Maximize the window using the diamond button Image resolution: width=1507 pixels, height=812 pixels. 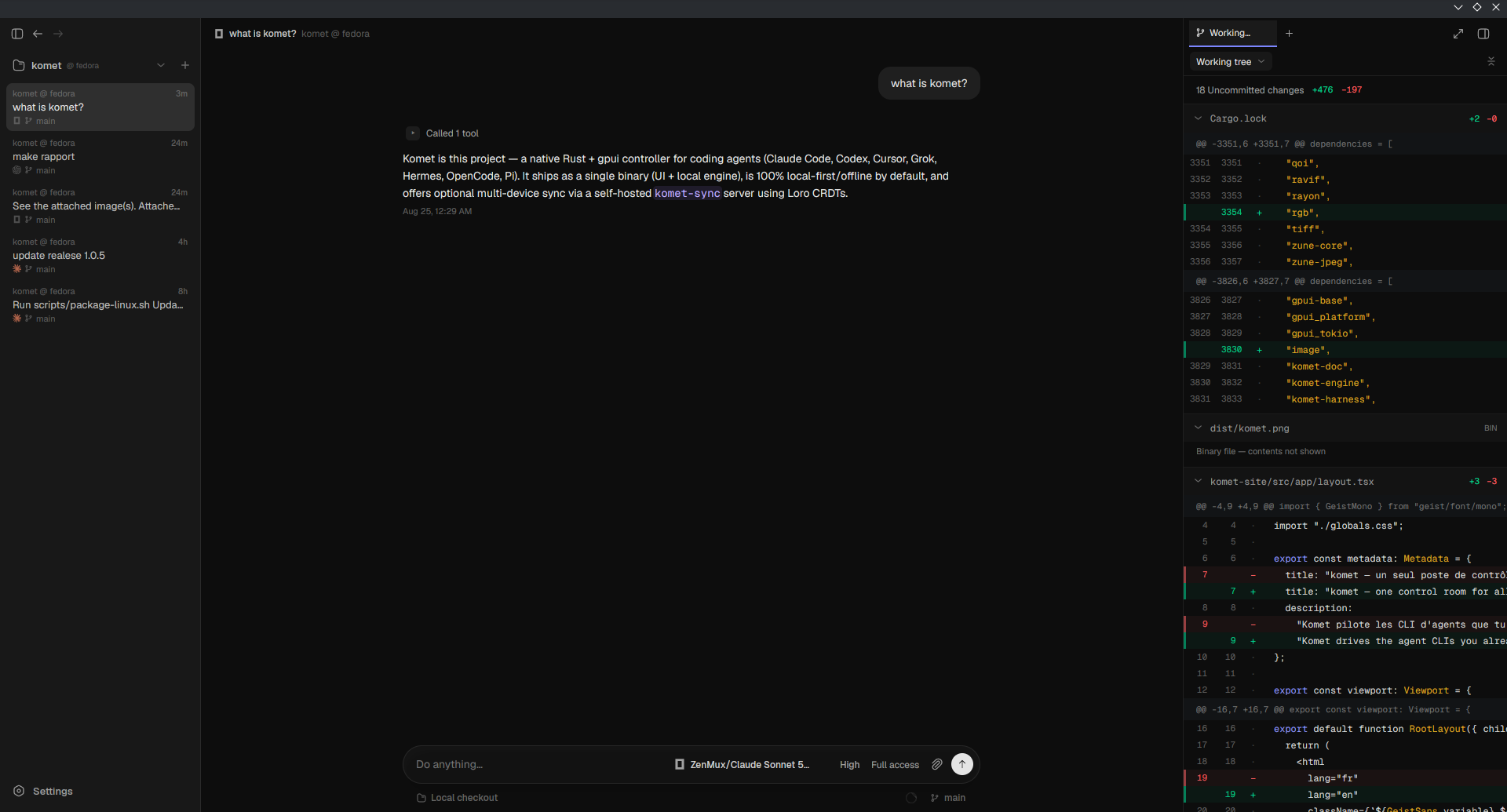tap(1477, 7)
